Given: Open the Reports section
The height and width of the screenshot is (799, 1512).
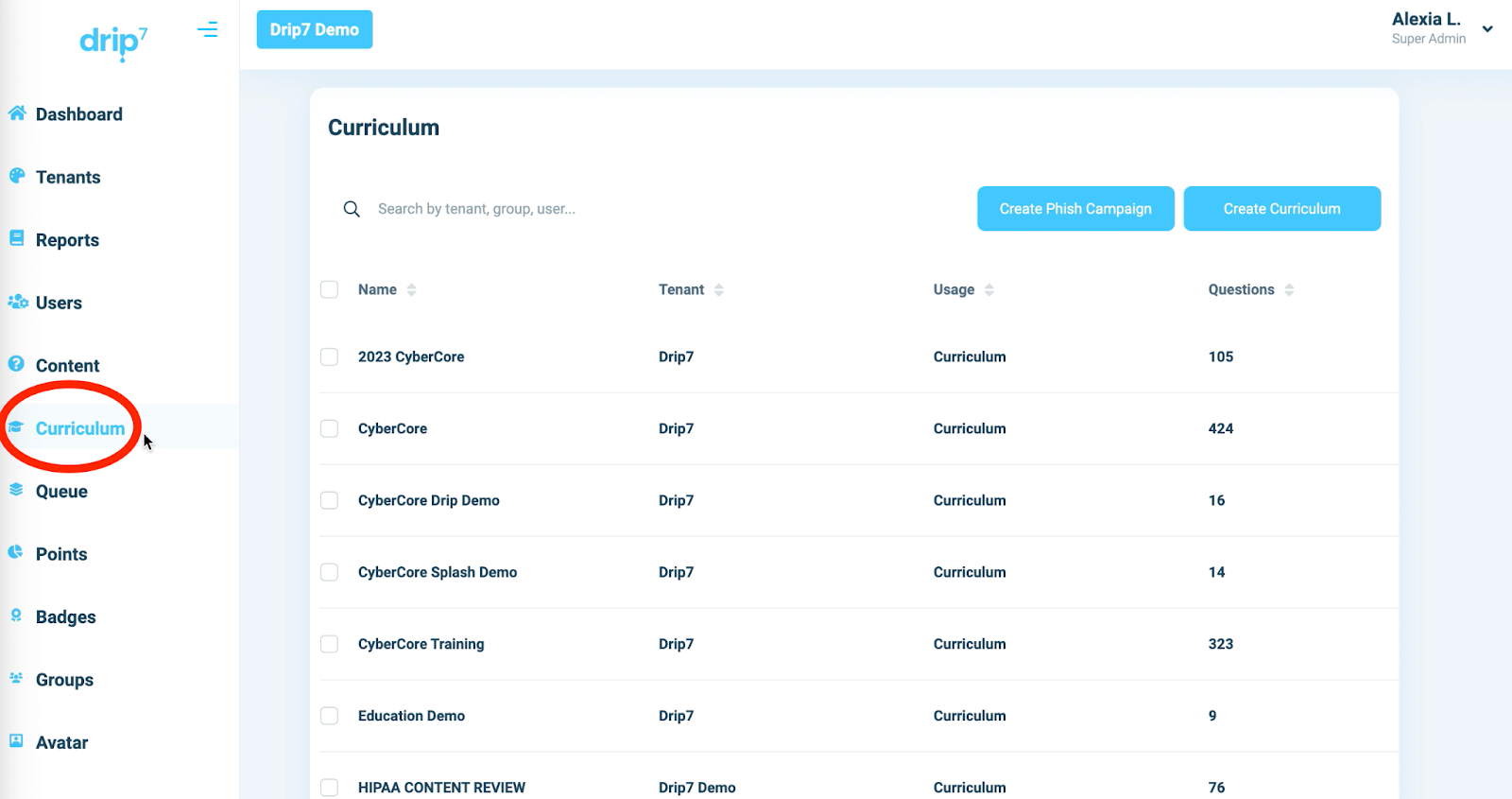Looking at the screenshot, I should 67,240.
